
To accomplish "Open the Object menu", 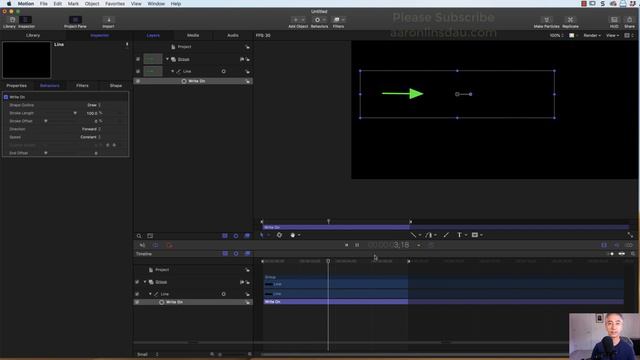I will tap(92, 4).
